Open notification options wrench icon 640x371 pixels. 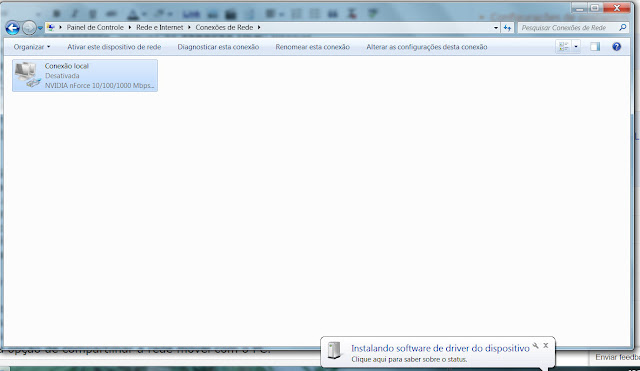(x=536, y=346)
